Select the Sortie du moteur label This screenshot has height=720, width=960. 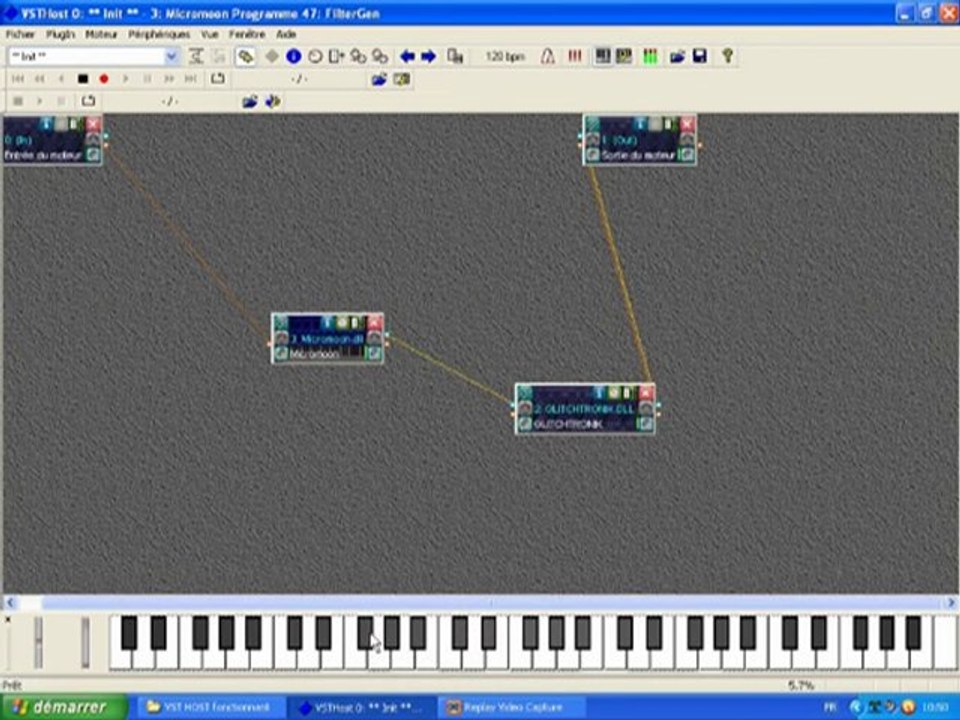[638, 156]
